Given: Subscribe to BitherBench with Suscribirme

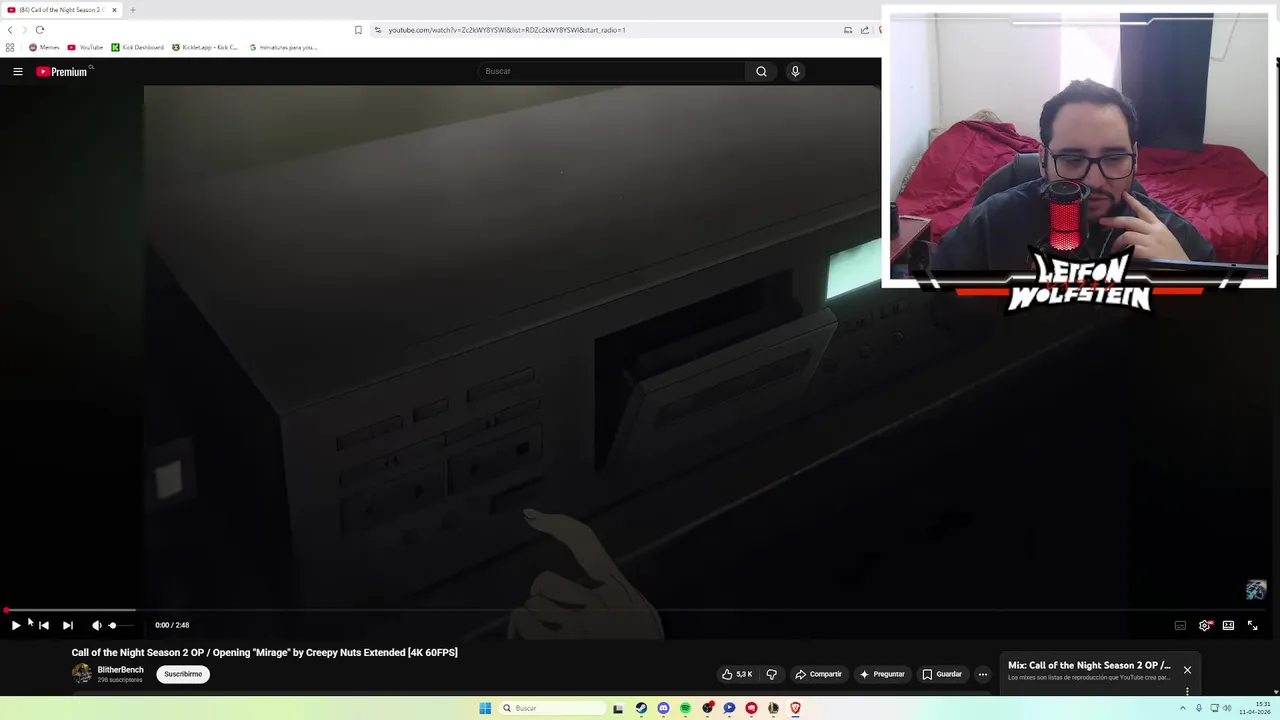Looking at the screenshot, I should tap(183, 674).
